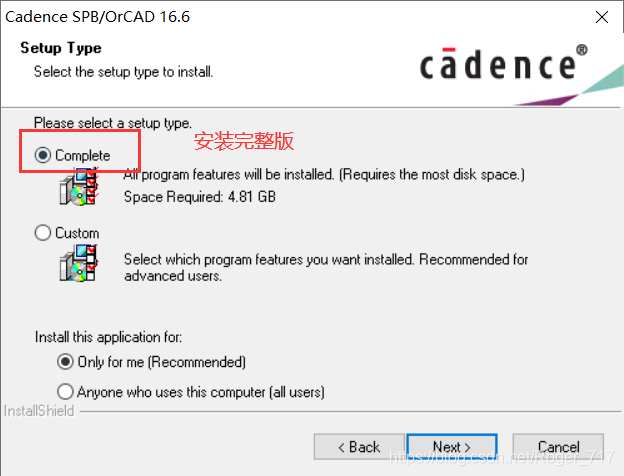Click the Complete setup installer icon
This screenshot has width=624, height=476.
pyautogui.click(x=79, y=187)
